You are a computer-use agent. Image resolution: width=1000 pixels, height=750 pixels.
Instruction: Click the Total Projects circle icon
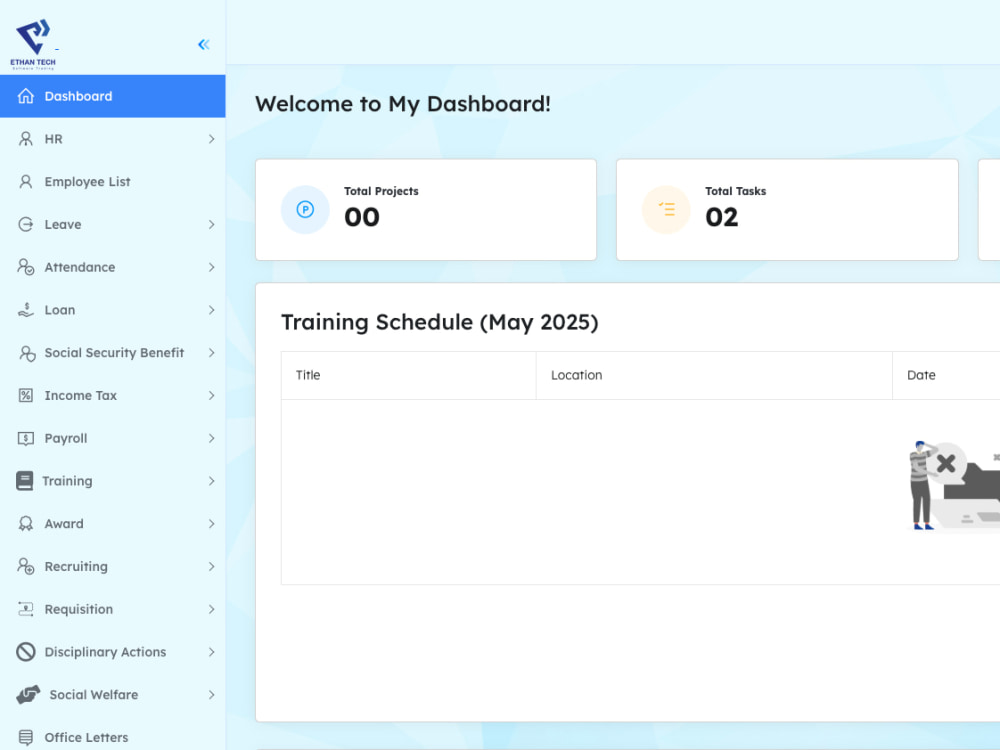click(x=305, y=209)
